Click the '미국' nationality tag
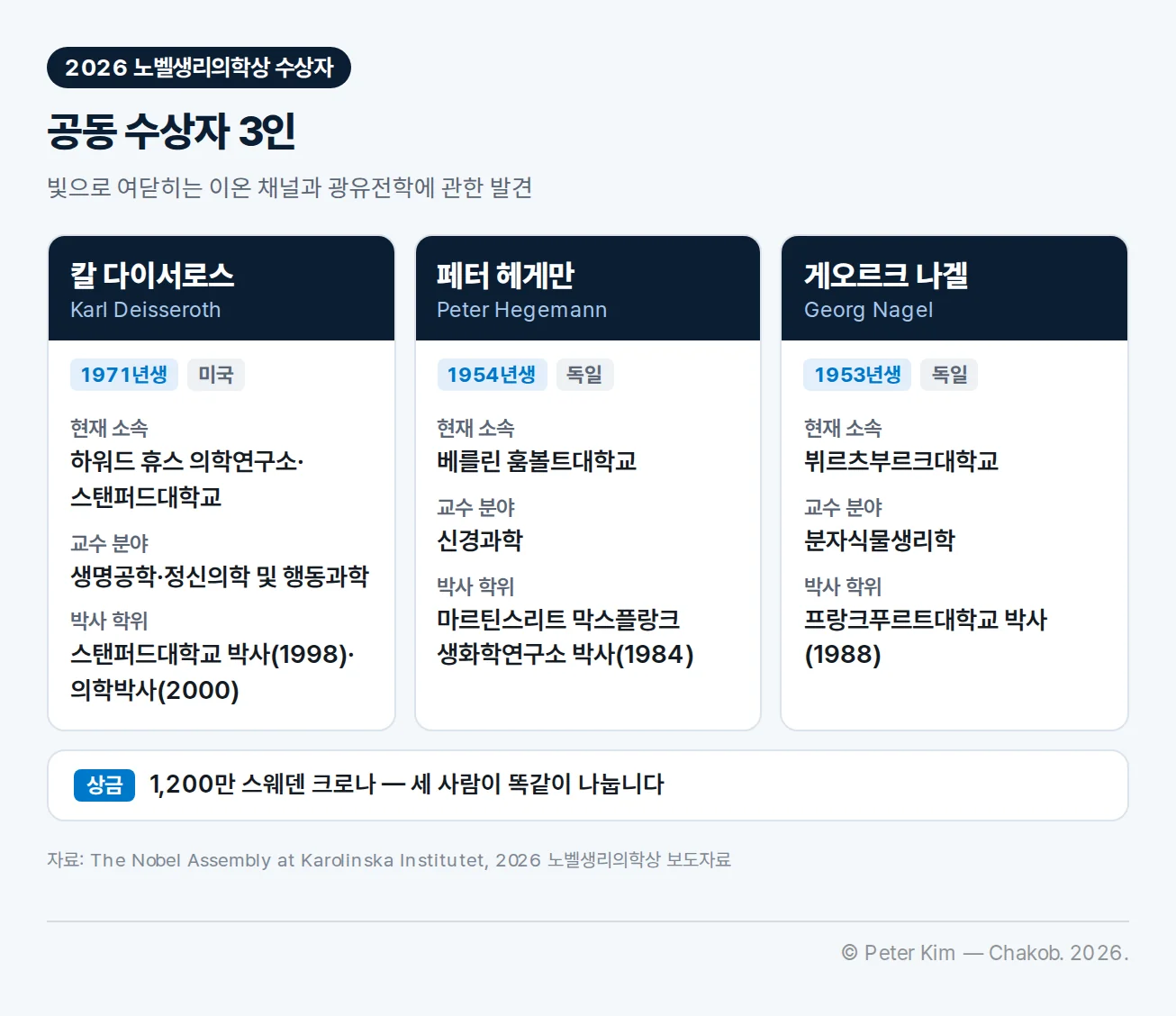Image resolution: width=1176 pixels, height=1016 pixels. (216, 375)
